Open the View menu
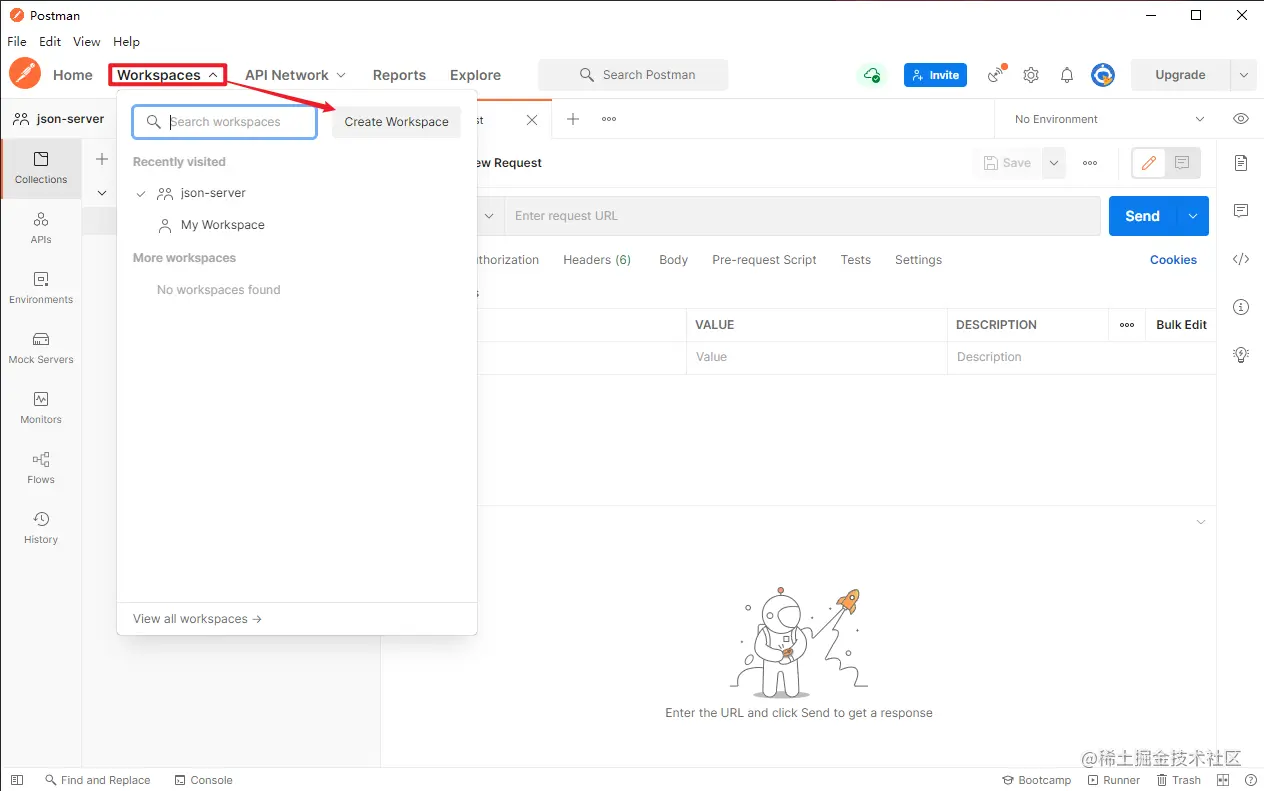 tap(87, 42)
